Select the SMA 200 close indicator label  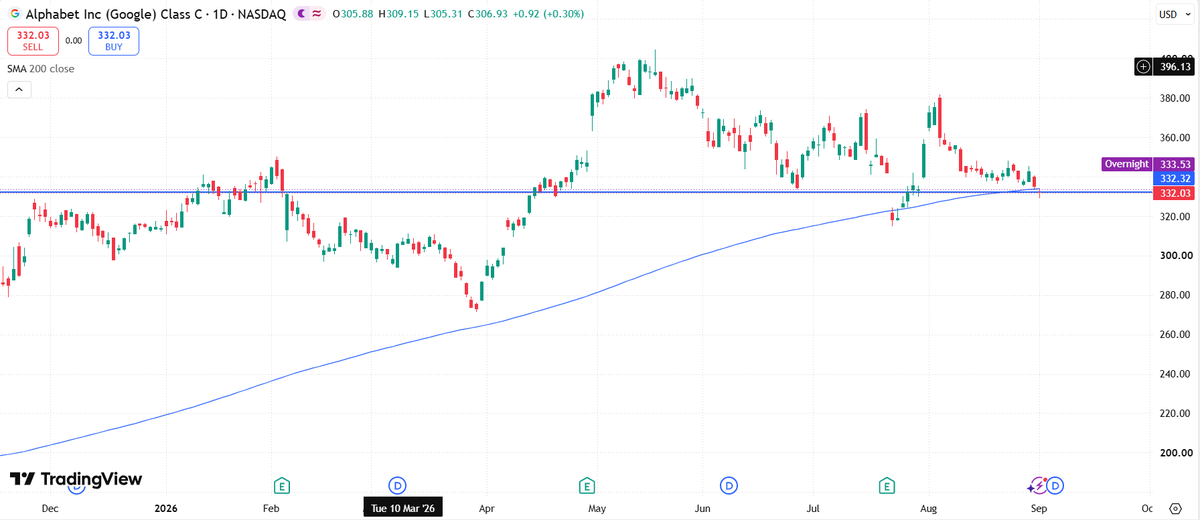[41, 69]
